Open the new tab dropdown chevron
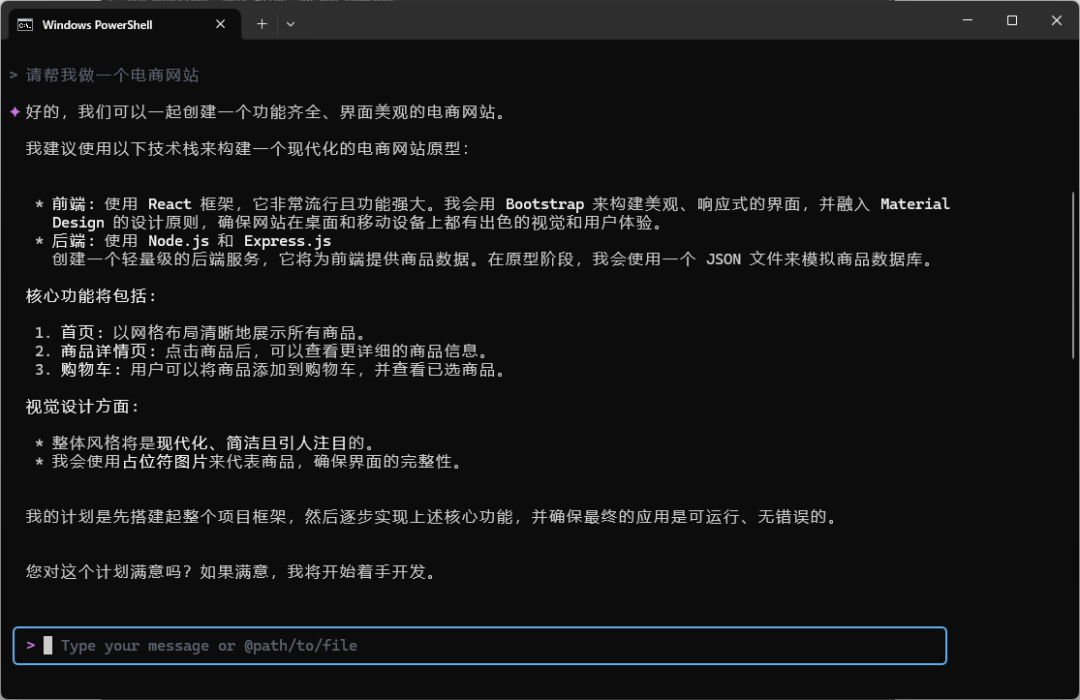This screenshot has width=1080, height=700. [290, 24]
